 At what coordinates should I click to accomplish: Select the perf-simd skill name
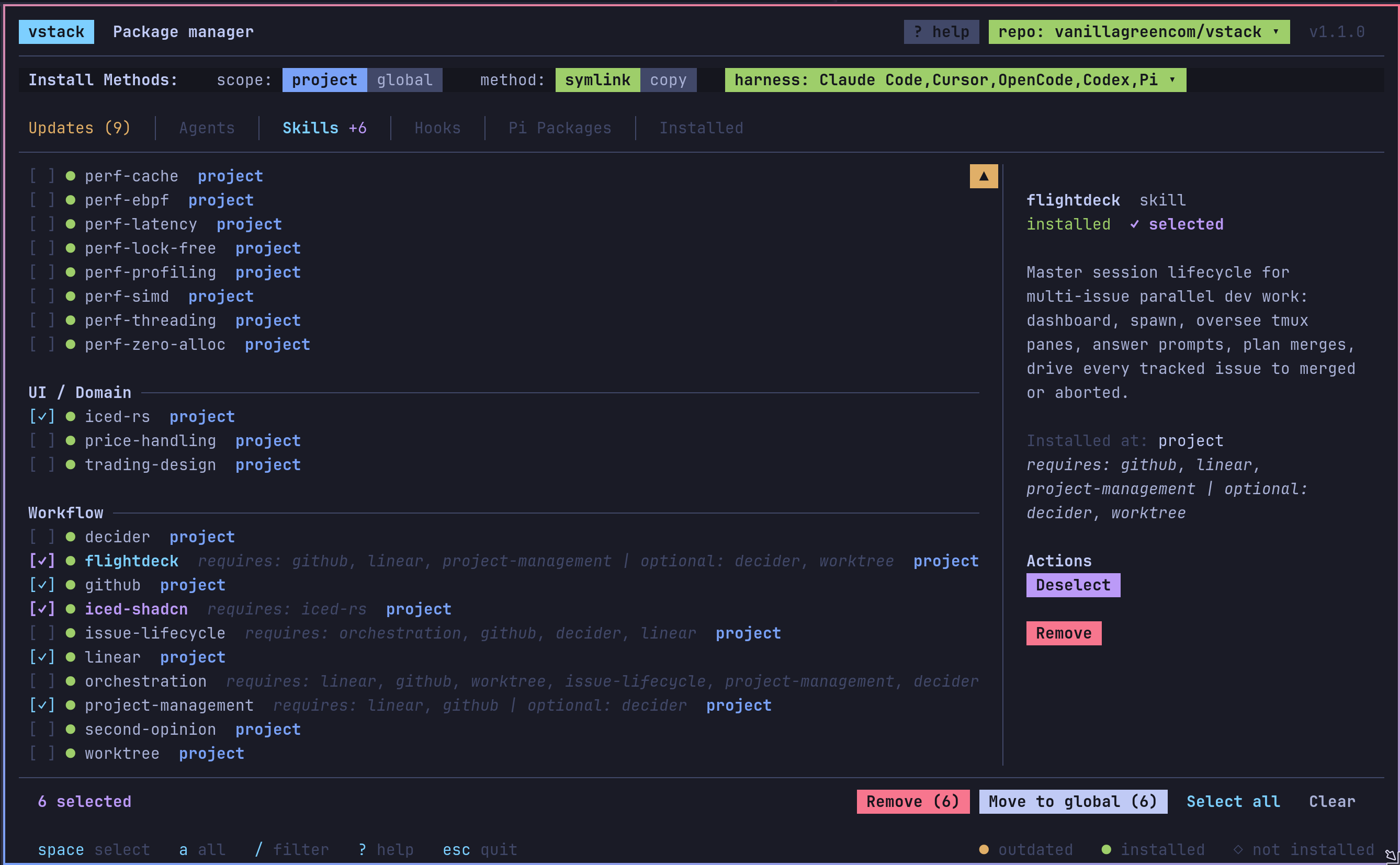[x=127, y=297]
